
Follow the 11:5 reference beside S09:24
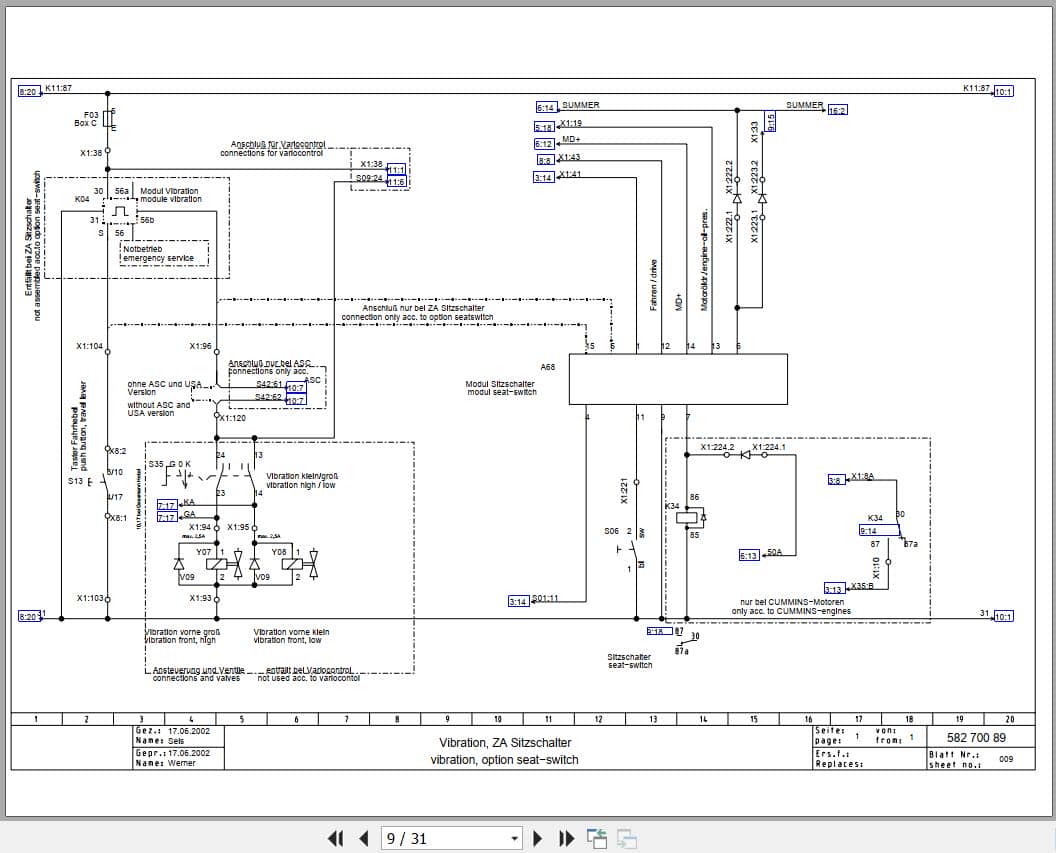(x=397, y=182)
